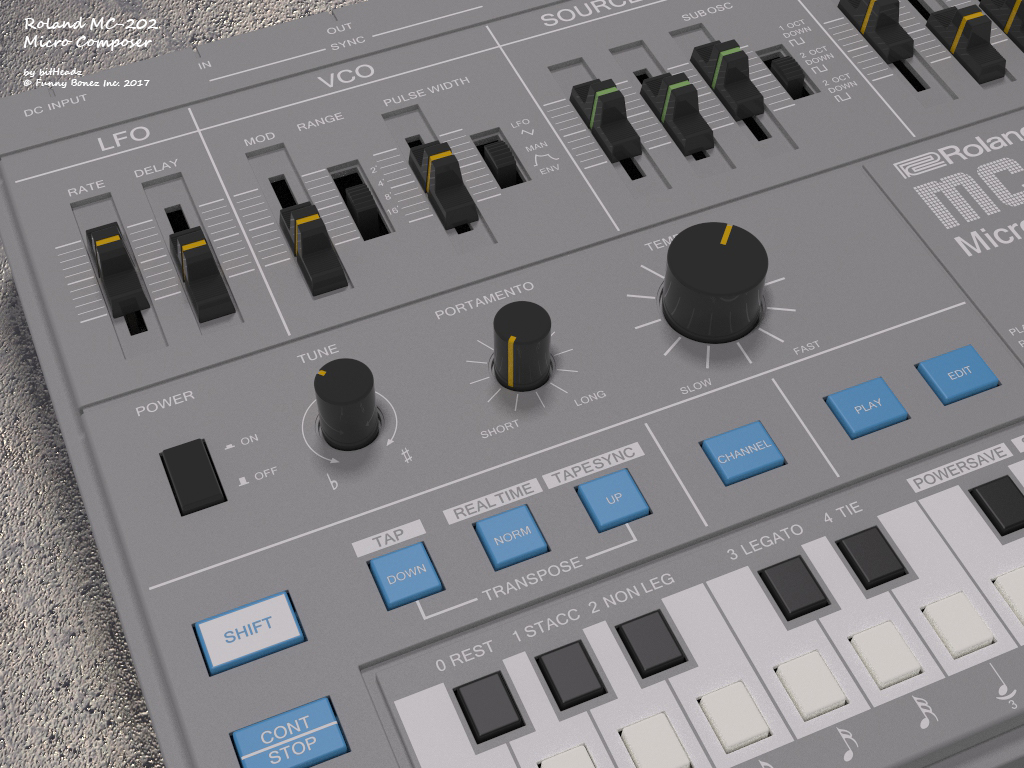This screenshot has width=1024, height=768.
Task: Click the PORTAMENTO knob
Action: [x=522, y=345]
